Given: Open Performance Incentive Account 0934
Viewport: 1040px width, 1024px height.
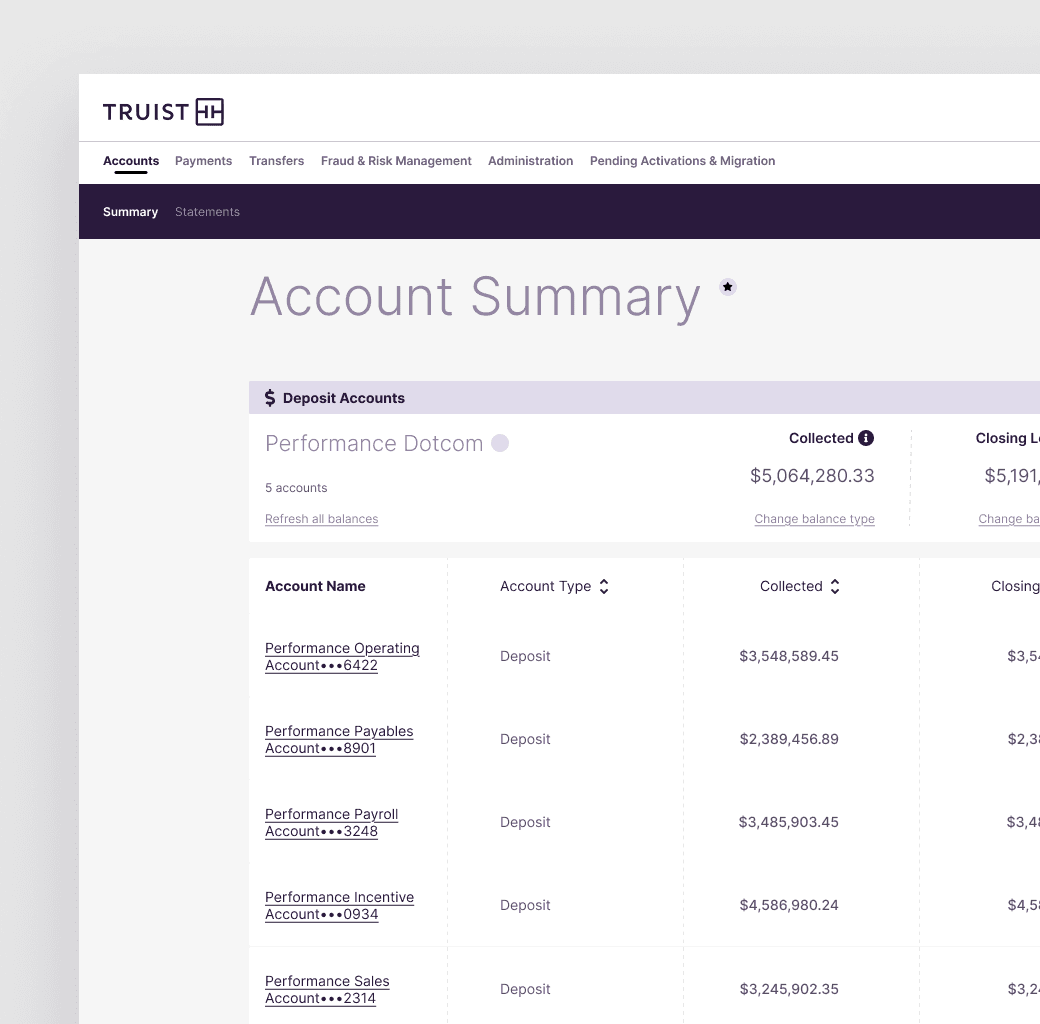Looking at the screenshot, I should coord(340,905).
